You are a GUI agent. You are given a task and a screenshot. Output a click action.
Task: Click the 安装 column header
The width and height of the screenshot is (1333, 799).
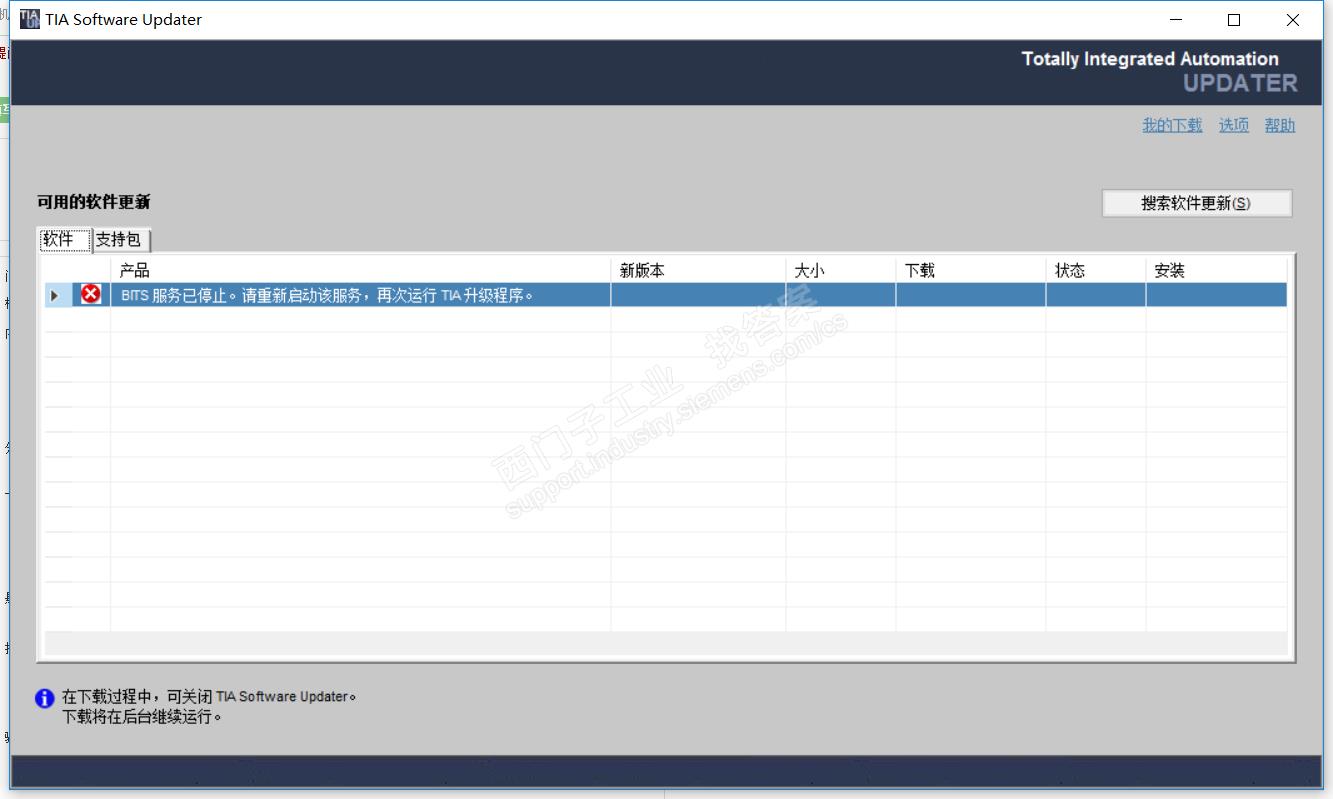pyautogui.click(x=1216, y=270)
